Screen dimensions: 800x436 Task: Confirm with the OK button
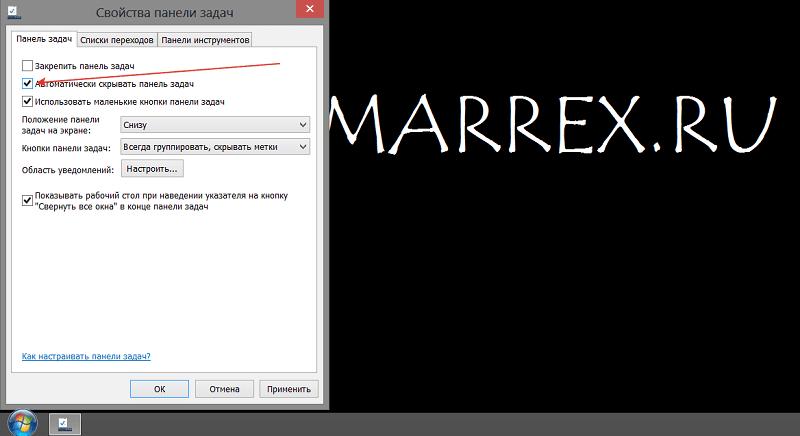(159, 389)
